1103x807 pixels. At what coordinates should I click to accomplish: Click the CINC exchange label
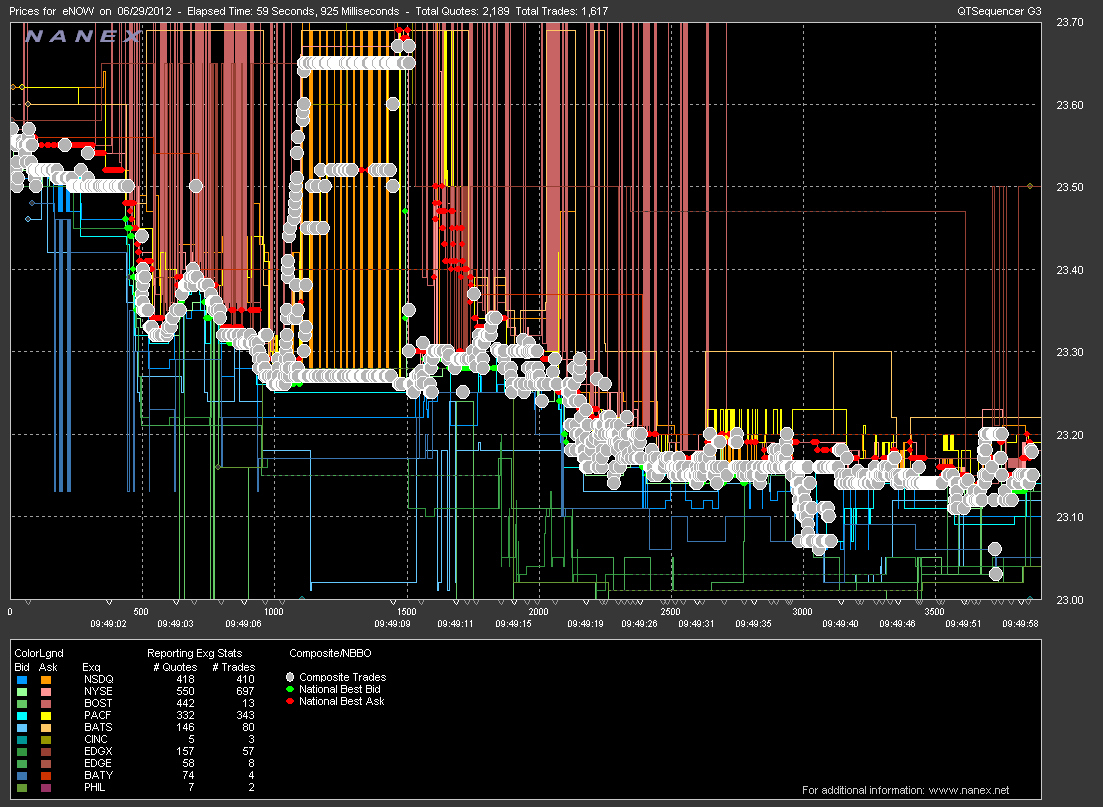[96, 739]
